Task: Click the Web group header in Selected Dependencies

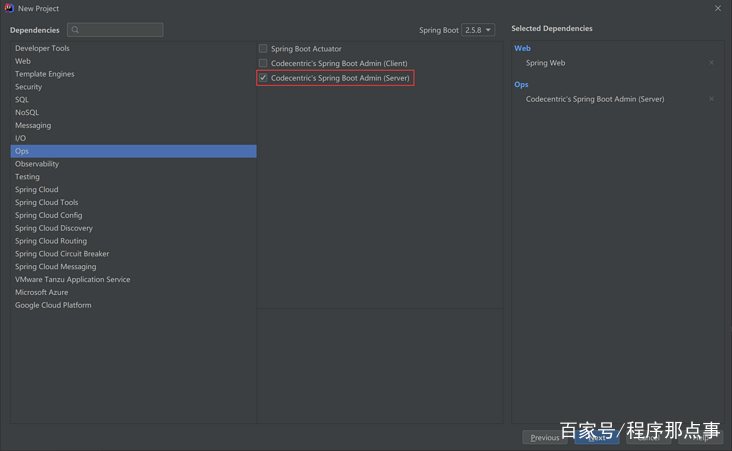Action: click(522, 48)
